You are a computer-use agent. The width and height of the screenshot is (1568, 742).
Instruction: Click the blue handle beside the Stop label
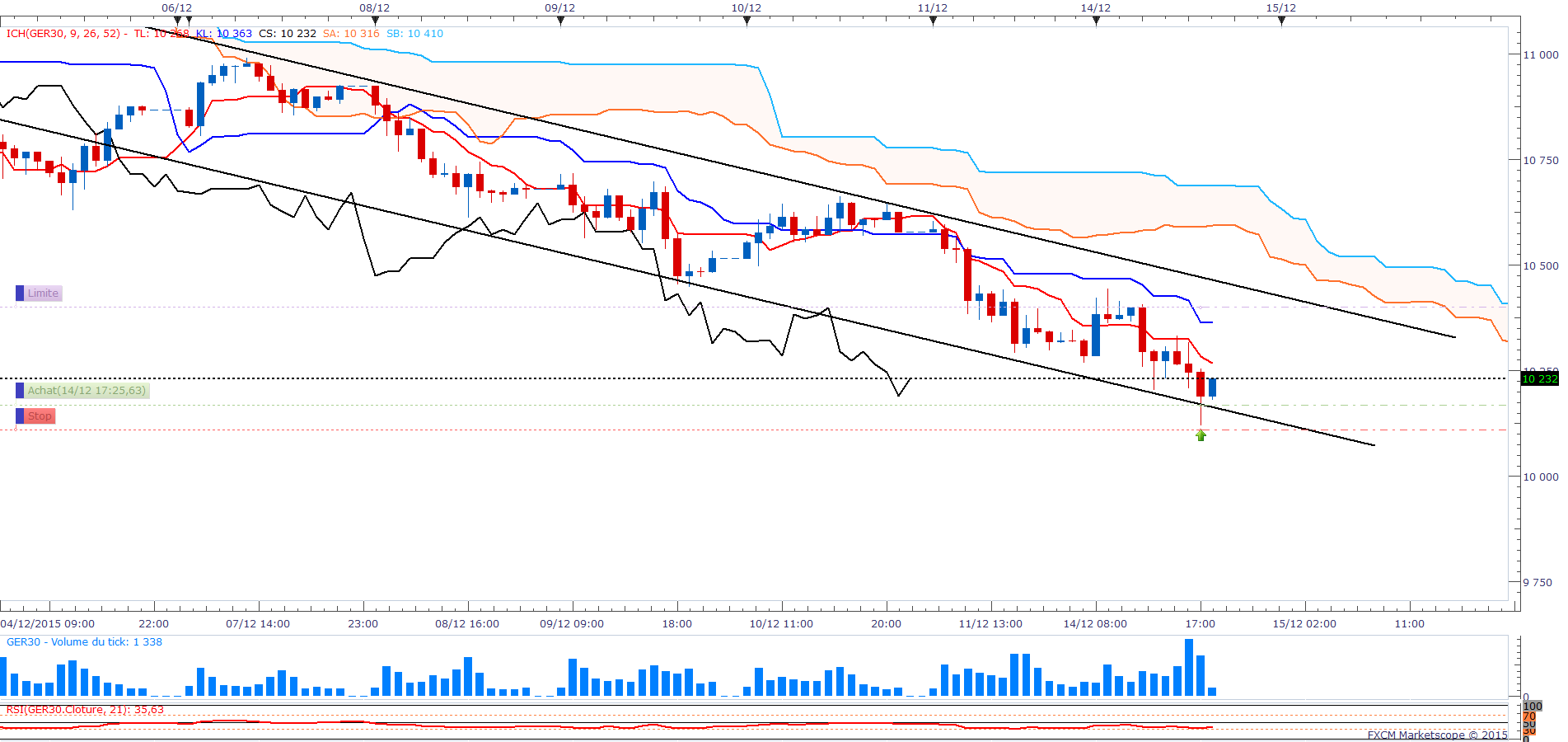(x=20, y=416)
